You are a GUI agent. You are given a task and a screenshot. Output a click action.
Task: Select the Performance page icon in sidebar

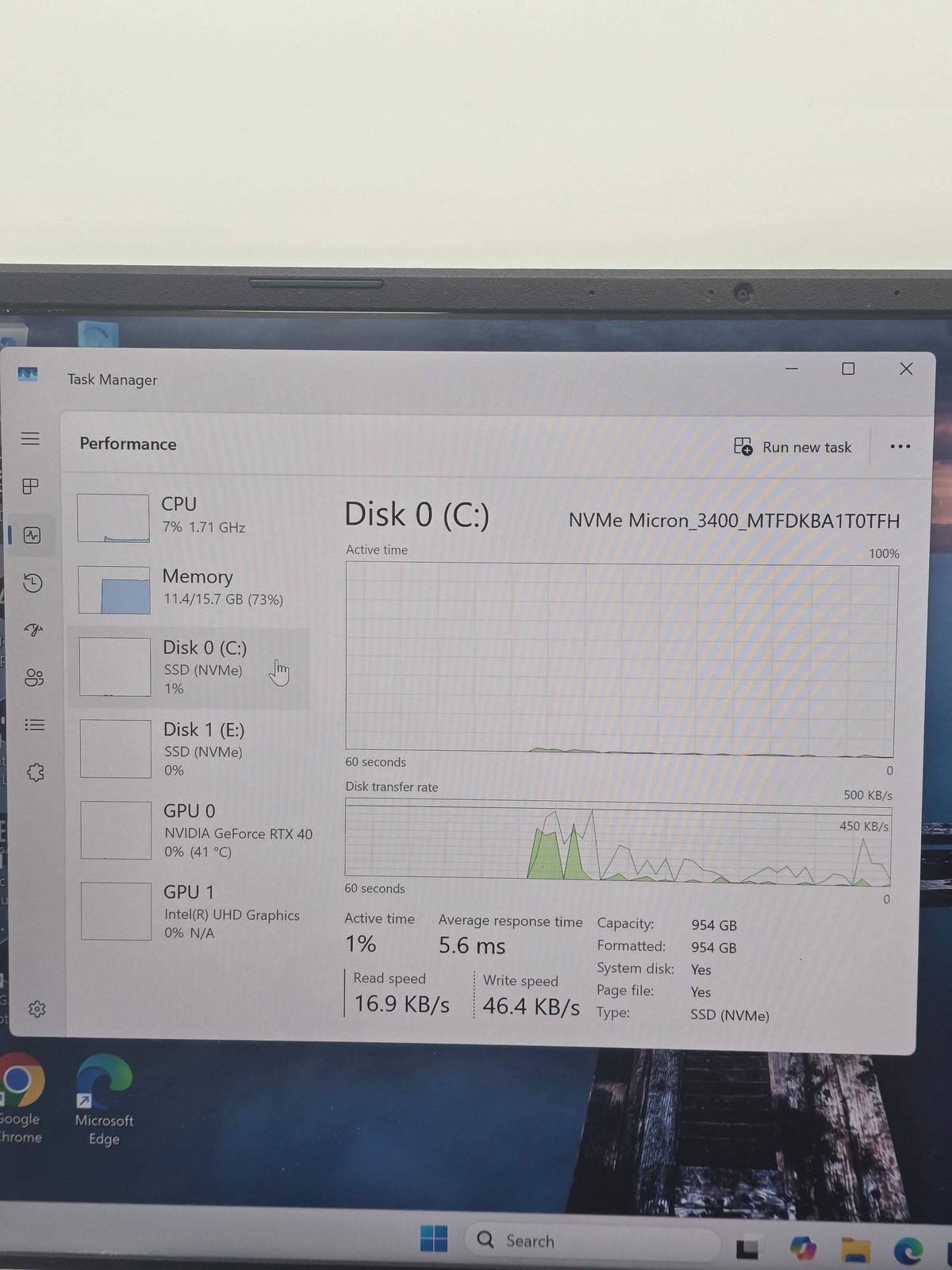tap(32, 535)
